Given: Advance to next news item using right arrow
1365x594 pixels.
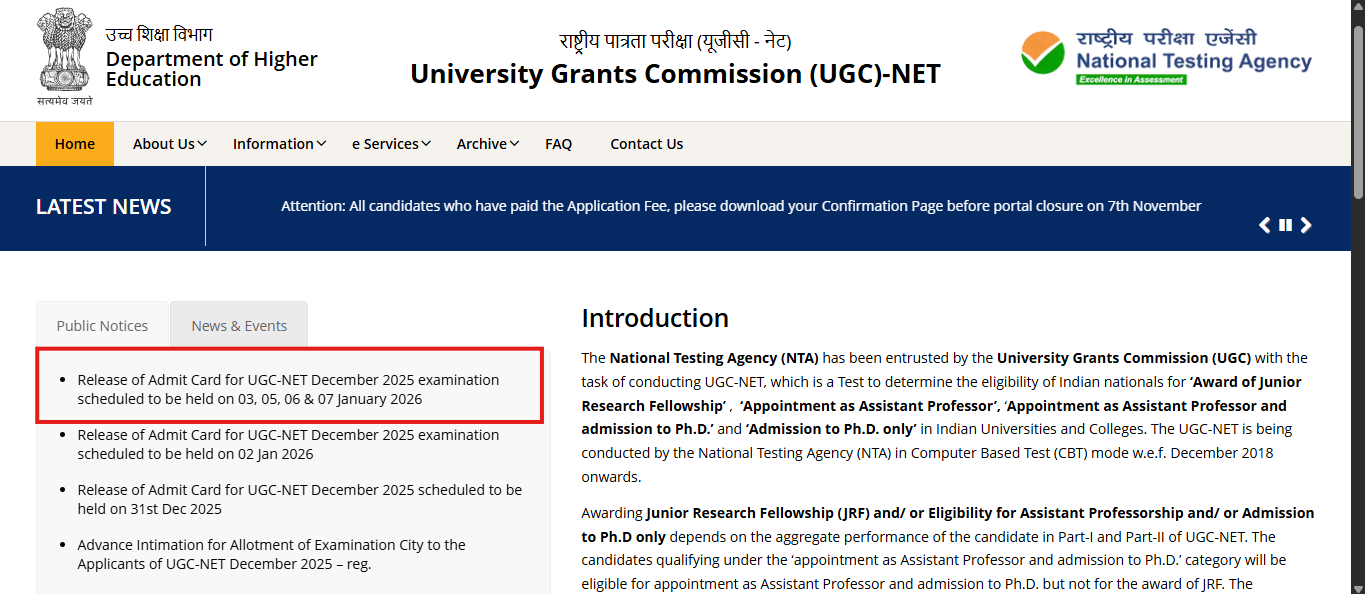Looking at the screenshot, I should (1306, 225).
